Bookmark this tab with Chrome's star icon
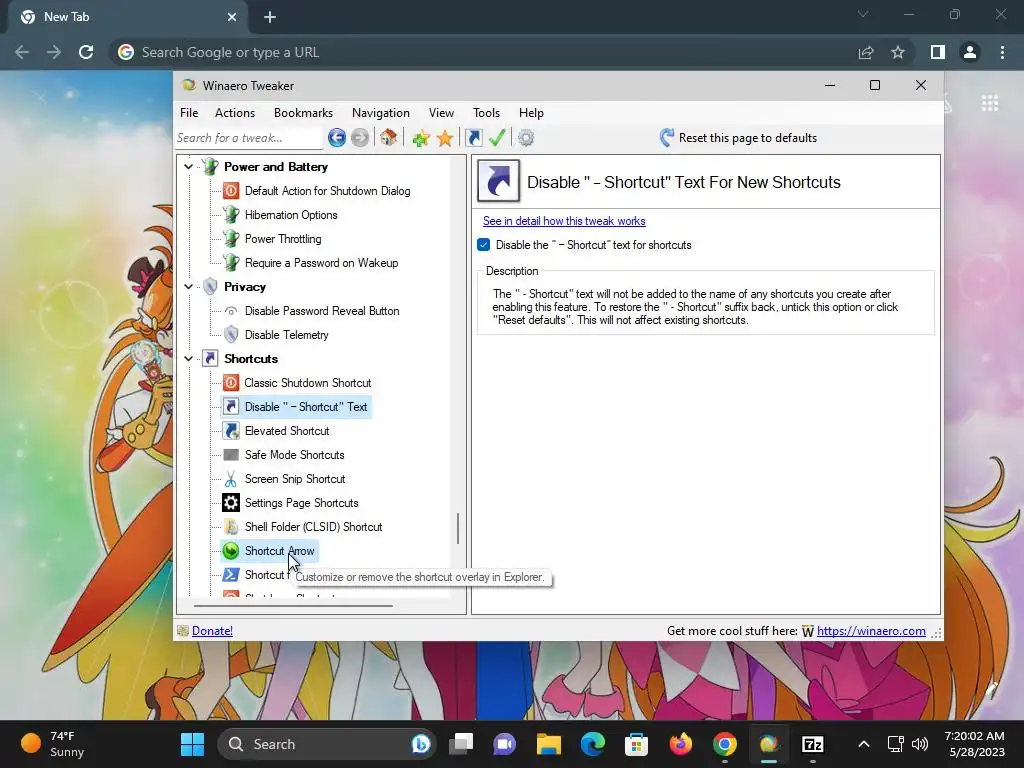Screen dimensions: 1024x768 tap(898, 52)
